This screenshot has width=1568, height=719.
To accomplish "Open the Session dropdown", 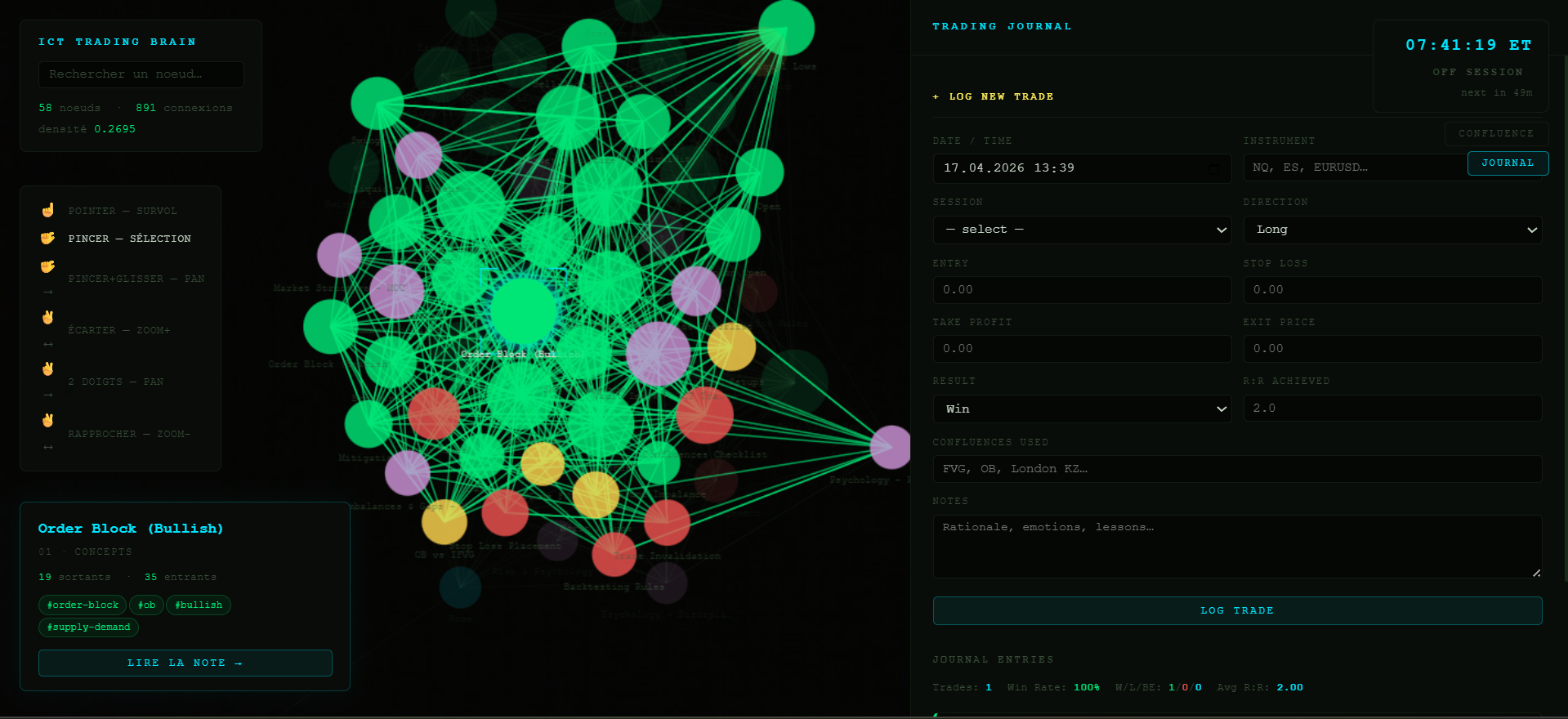I will coord(1082,230).
